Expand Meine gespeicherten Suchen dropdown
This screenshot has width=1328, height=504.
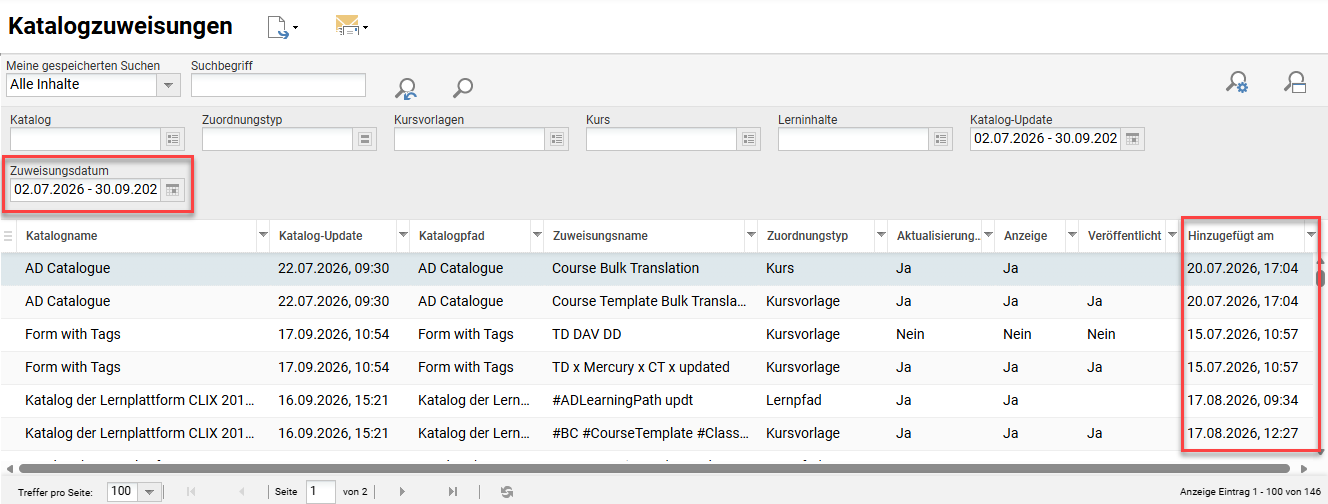(x=168, y=85)
